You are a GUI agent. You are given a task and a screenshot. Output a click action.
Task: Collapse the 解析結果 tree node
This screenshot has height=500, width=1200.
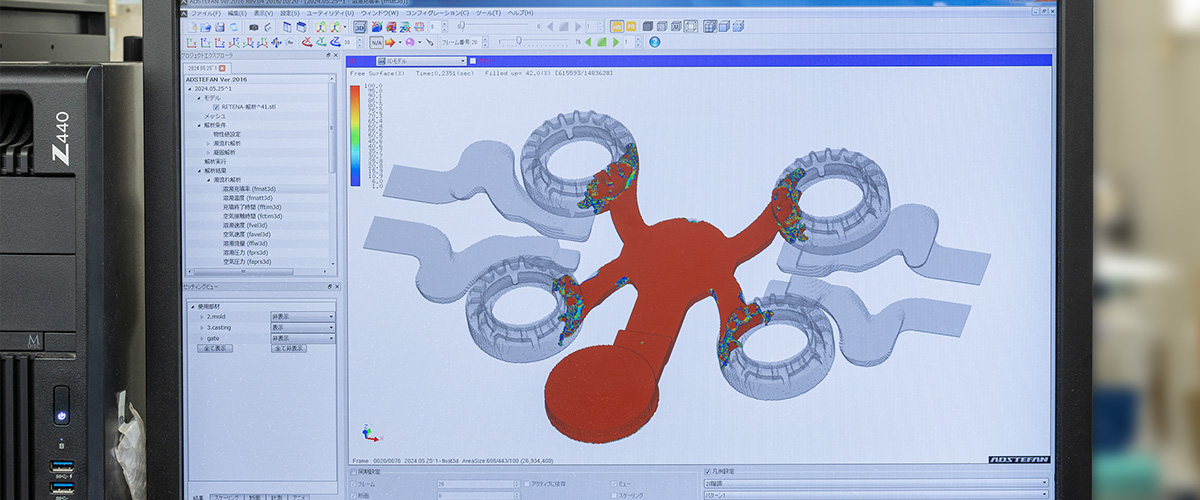coord(200,170)
